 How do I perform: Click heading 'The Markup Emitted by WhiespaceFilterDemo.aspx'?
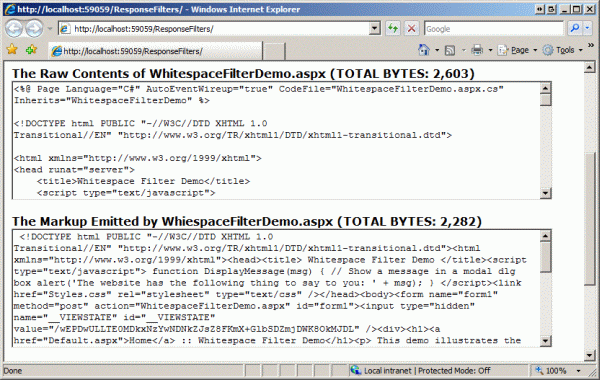173,222
